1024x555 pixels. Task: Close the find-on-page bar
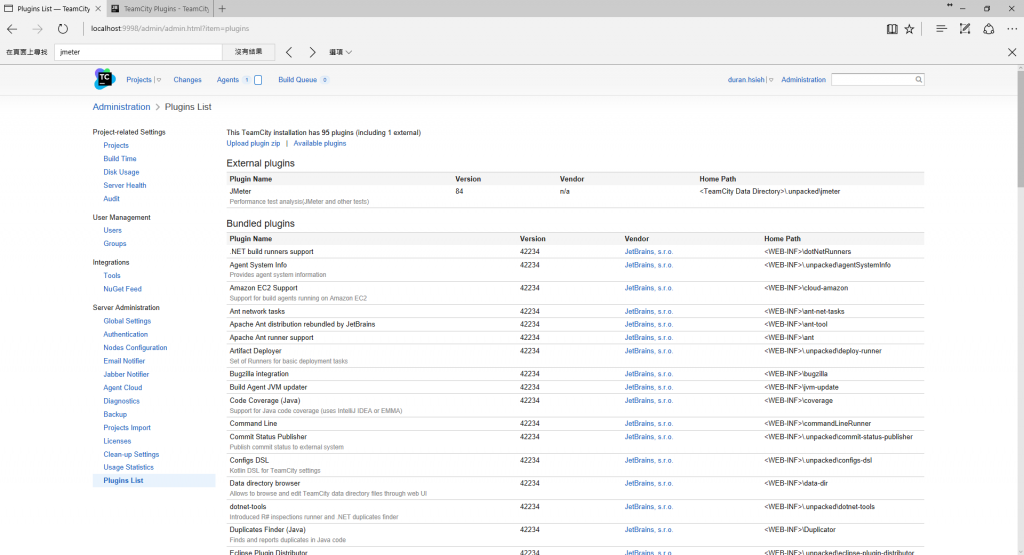pyautogui.click(x=1012, y=52)
